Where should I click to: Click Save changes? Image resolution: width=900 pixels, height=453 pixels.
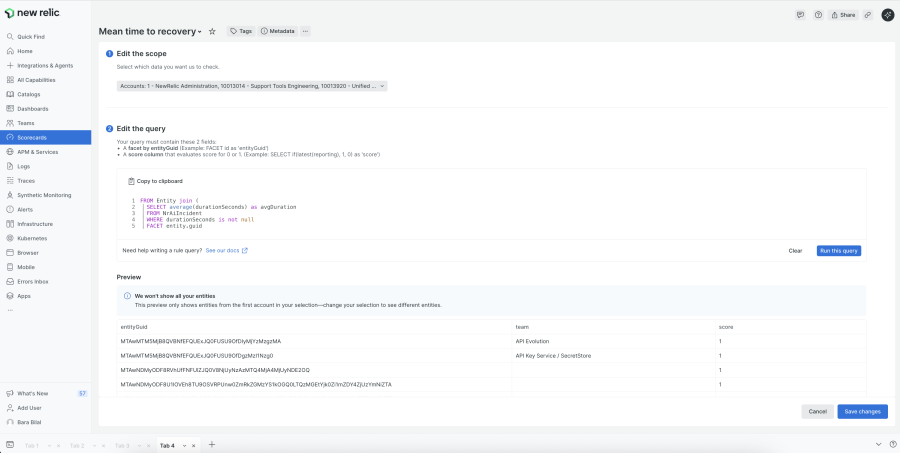coord(862,412)
